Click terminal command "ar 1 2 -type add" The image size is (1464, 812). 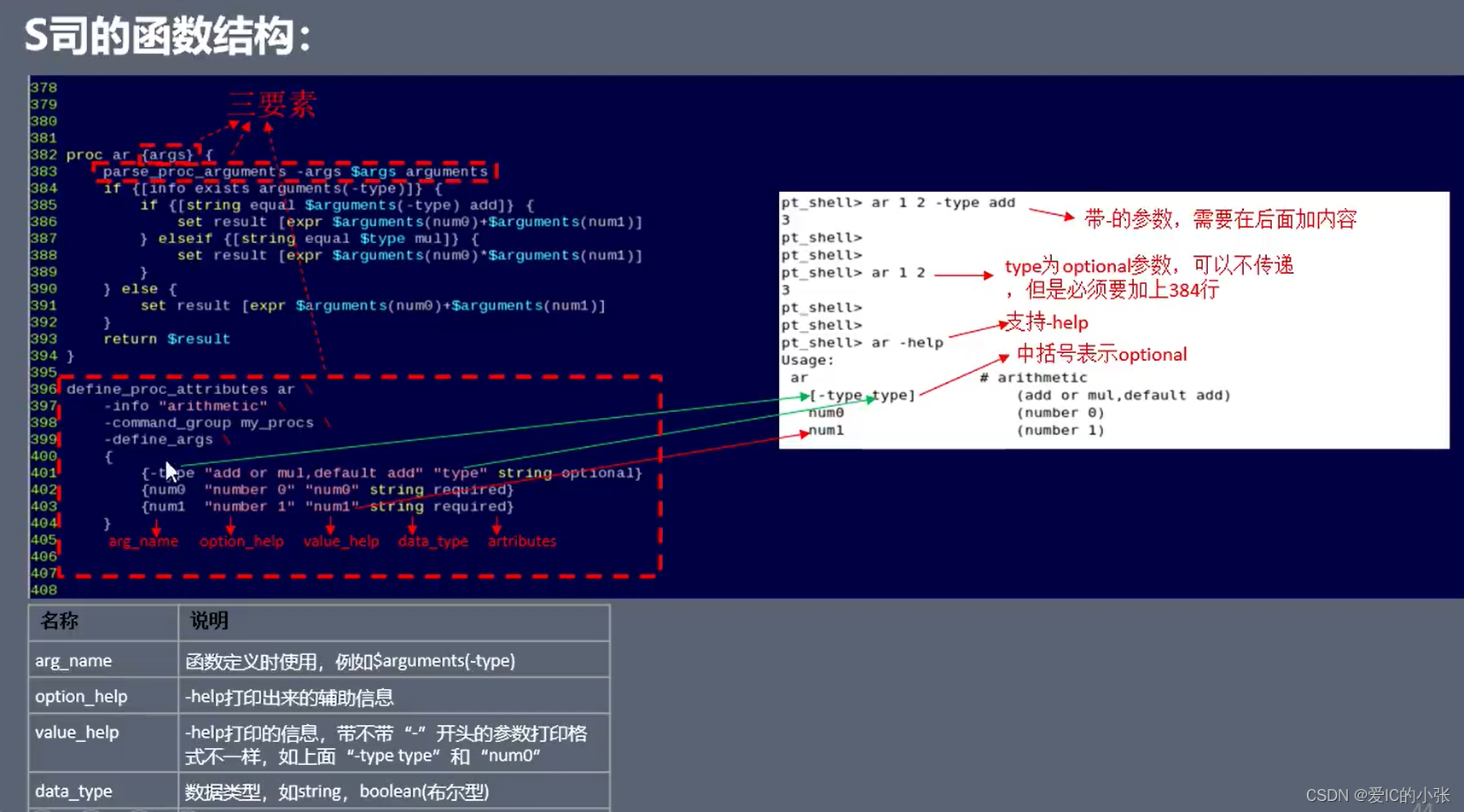click(x=943, y=203)
